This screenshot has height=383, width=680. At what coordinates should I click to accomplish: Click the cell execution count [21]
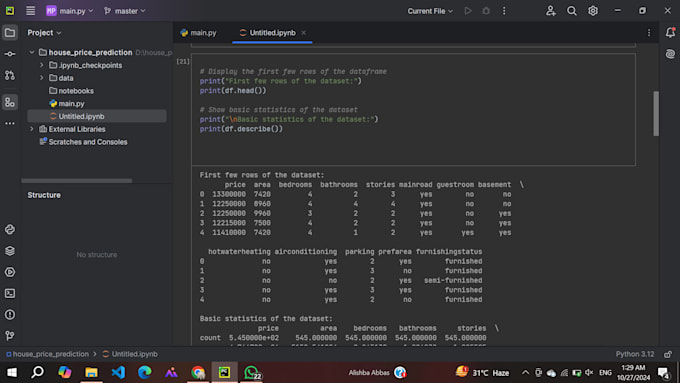coord(183,62)
